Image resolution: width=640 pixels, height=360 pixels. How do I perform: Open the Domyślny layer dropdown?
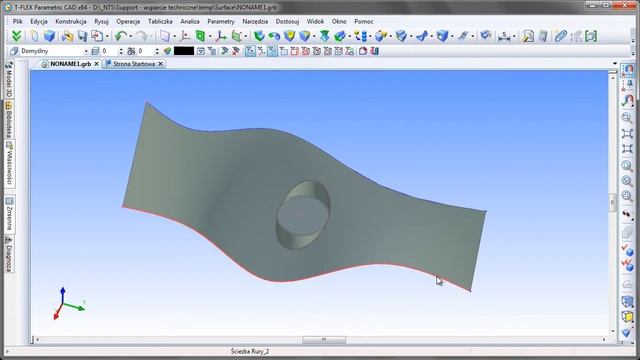85,51
